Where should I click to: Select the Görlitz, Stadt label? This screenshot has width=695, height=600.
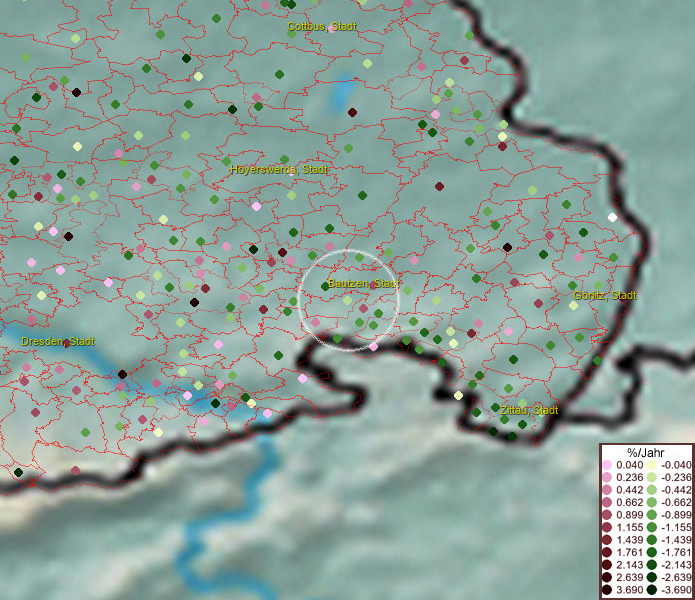pos(604,296)
